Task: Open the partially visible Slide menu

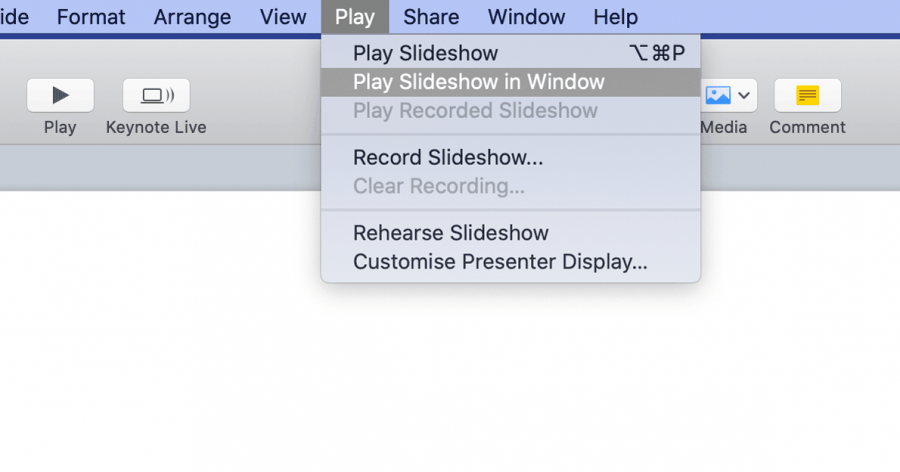Action: (x=14, y=17)
